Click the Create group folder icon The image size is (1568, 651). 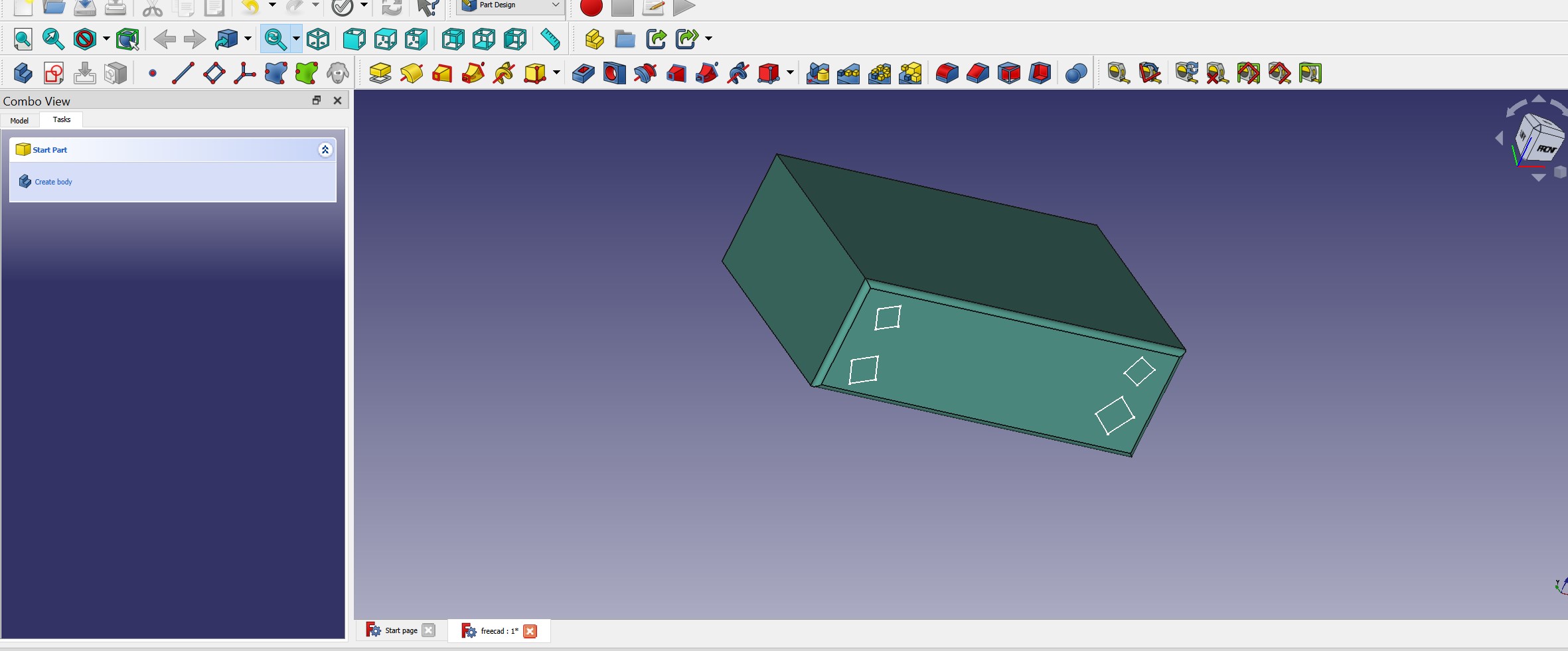point(625,39)
